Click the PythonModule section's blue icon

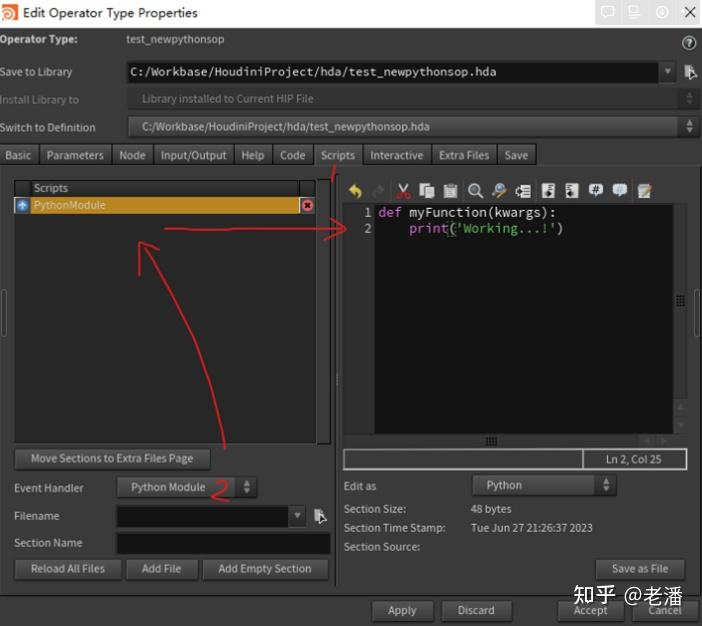22,206
